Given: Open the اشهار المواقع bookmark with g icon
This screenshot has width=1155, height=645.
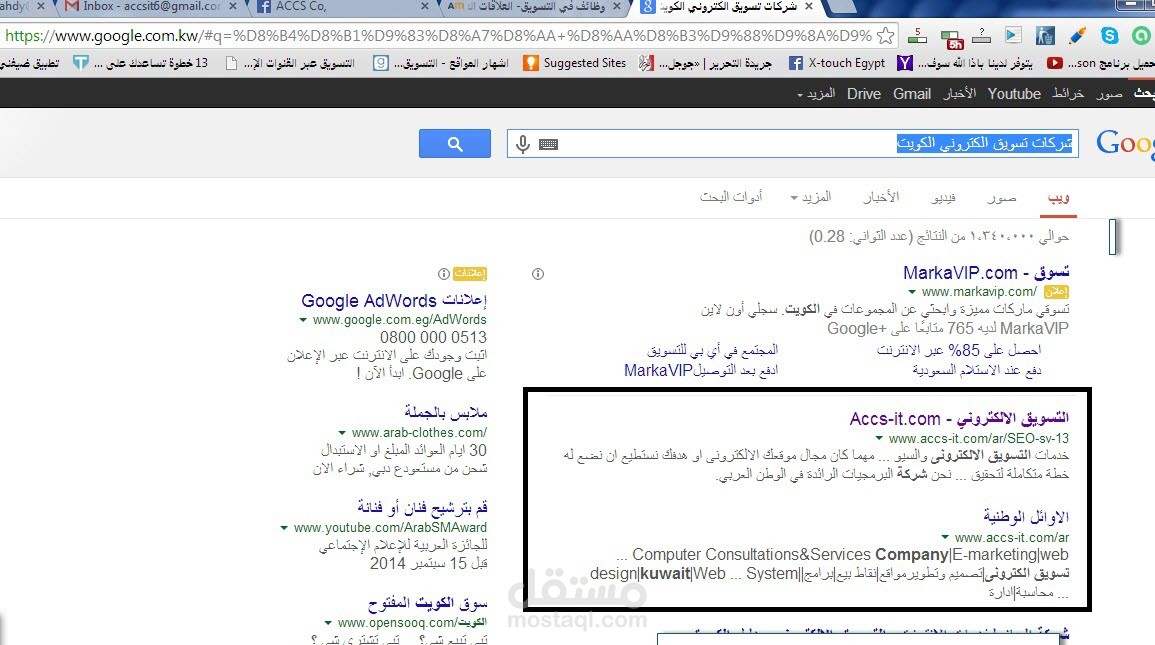Looking at the screenshot, I should tap(440, 63).
